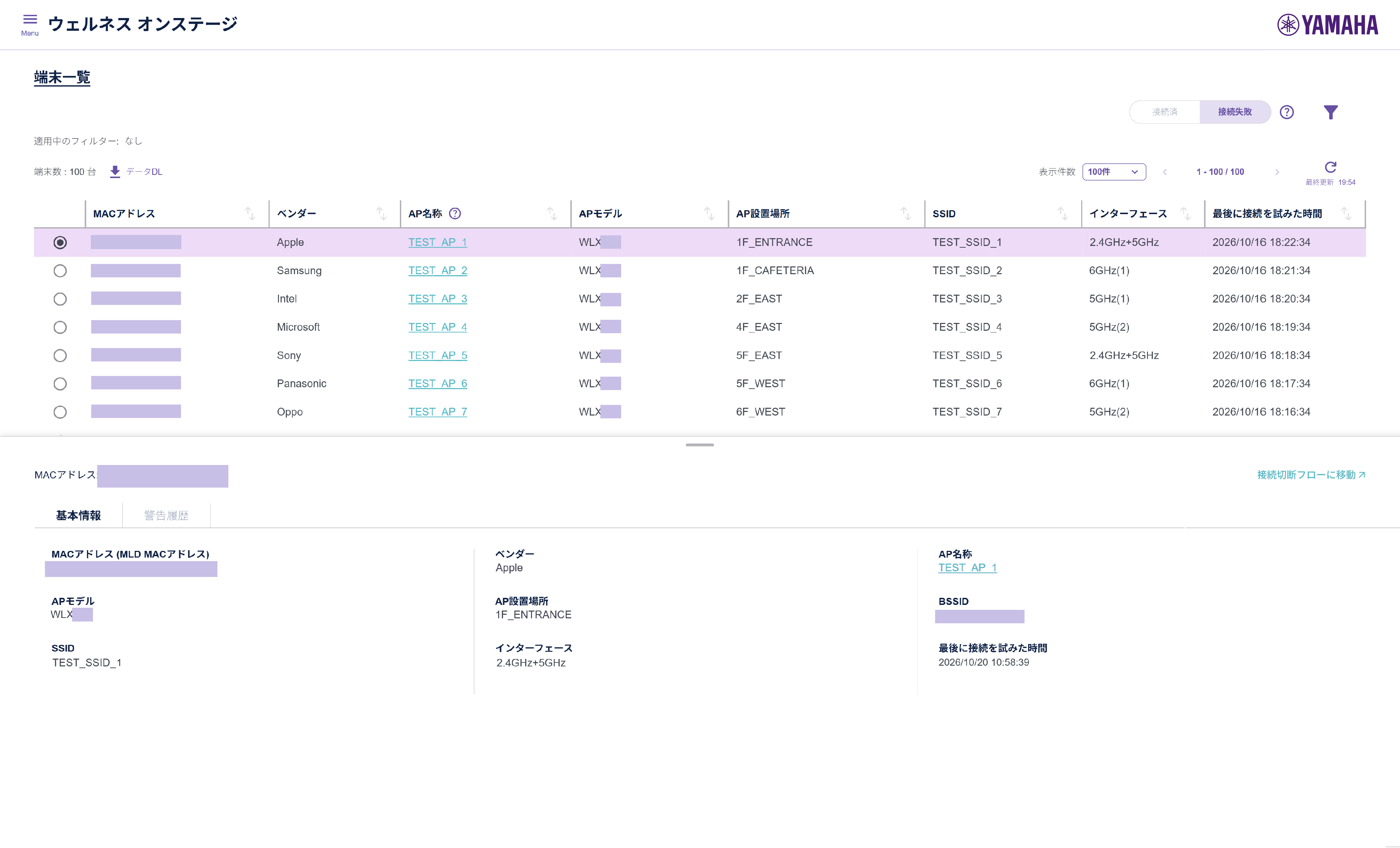
Task: Select the Apple row radio button
Action: 60,242
